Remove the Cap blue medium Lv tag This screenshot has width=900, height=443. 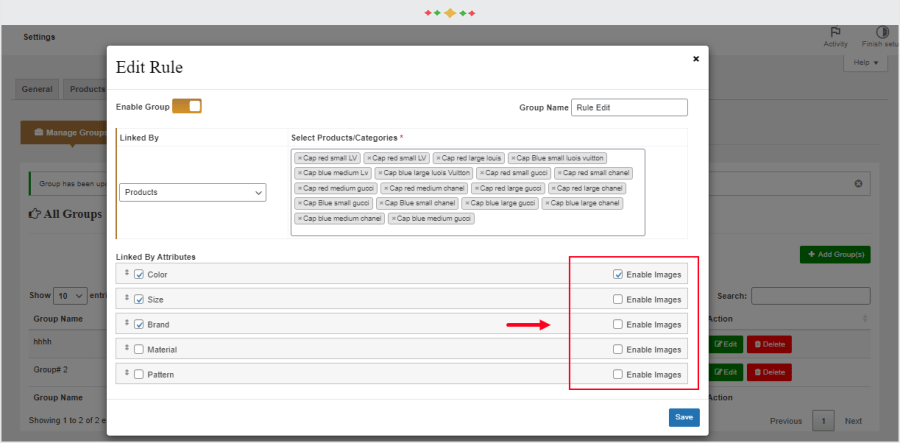(300, 173)
